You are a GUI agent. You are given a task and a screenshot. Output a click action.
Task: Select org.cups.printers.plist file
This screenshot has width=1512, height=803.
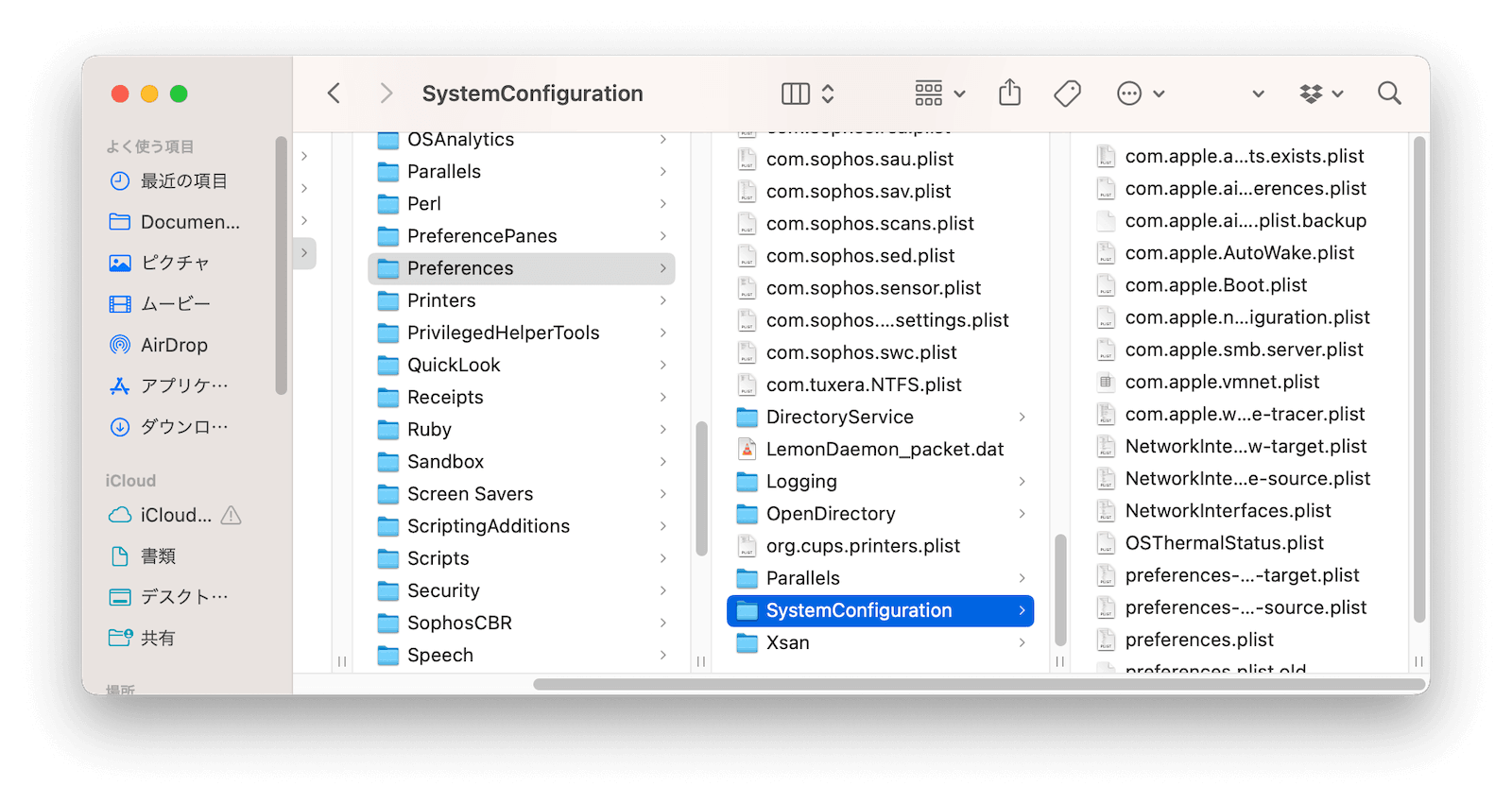(x=881, y=545)
